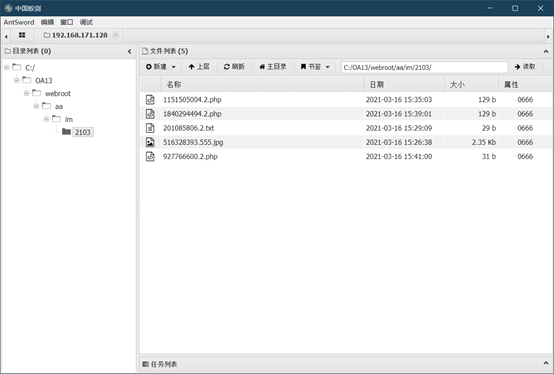The width and height of the screenshot is (554, 374).
Task: Click the 书签 bookmark button
Action: (x=311, y=67)
